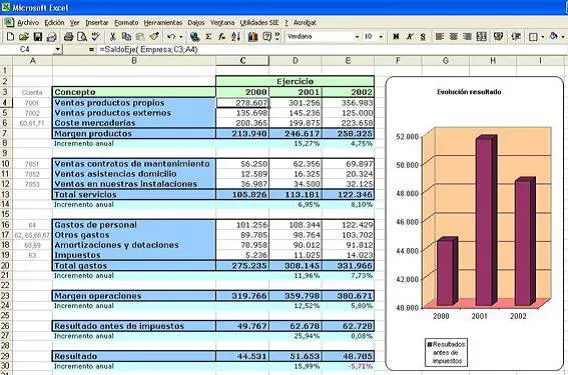Toggle bold formatting (N)
The width and height of the screenshot is (568, 375).
point(396,37)
